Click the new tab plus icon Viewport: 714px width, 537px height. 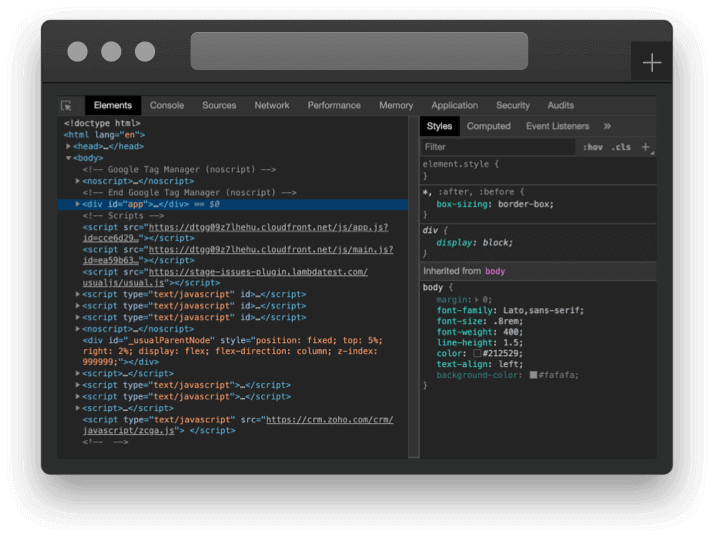[652, 63]
